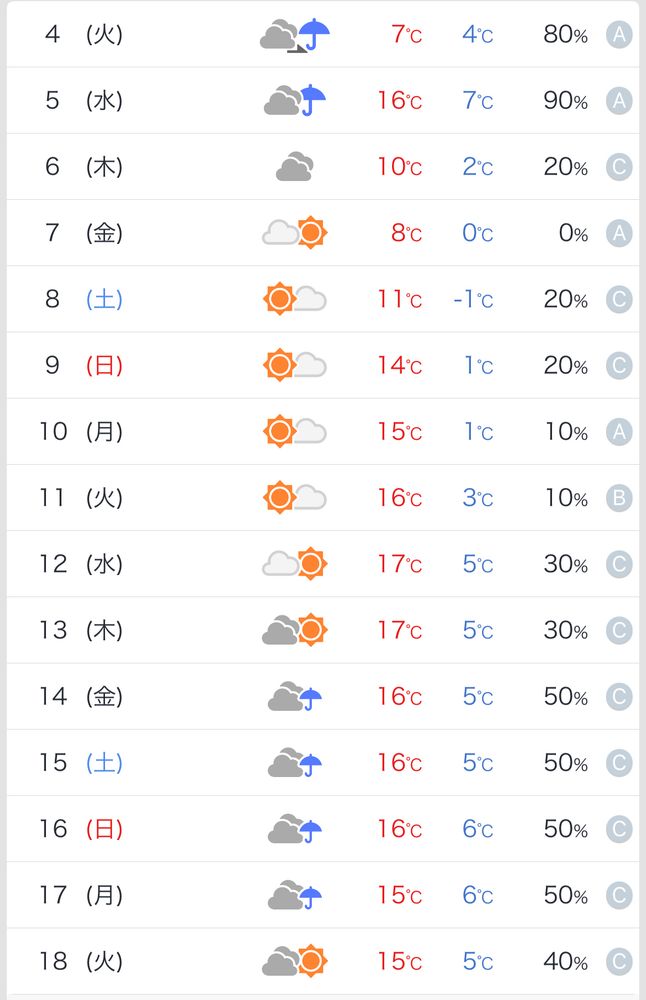Click the cloudy rain icon for day 5
646x1000 pixels.
coord(295,100)
